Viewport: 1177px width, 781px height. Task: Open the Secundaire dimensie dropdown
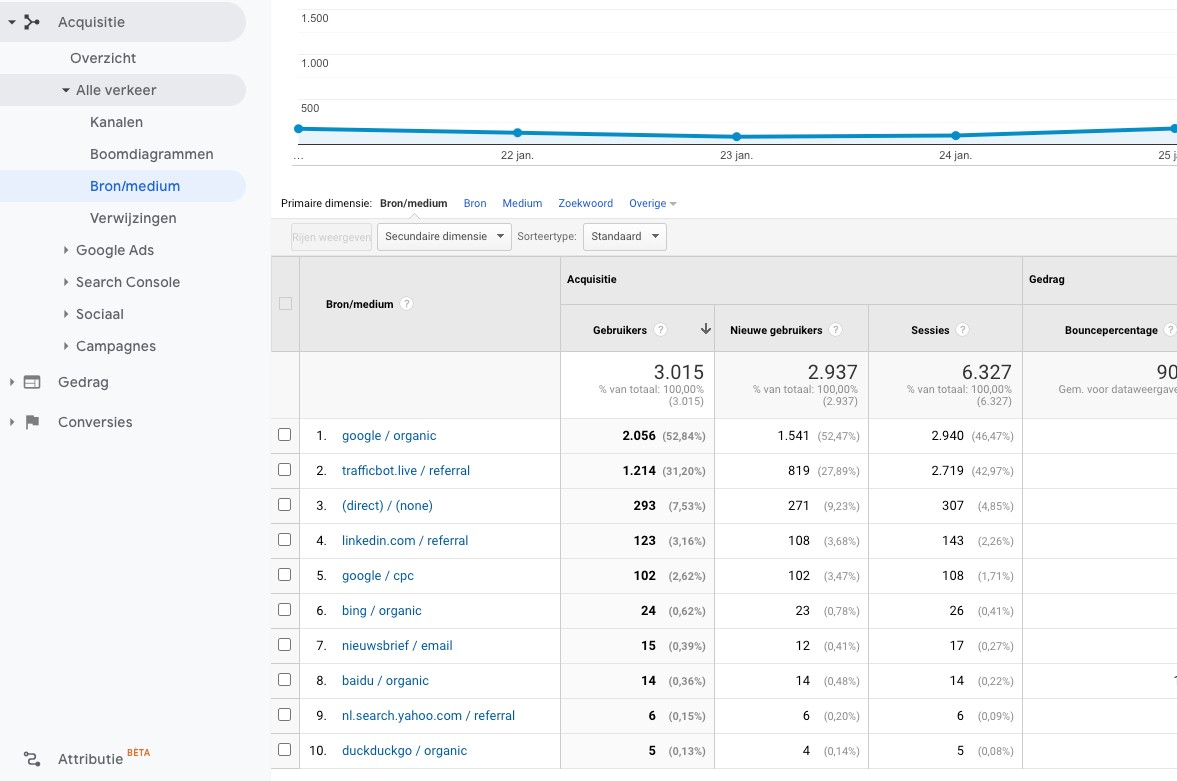pos(444,236)
